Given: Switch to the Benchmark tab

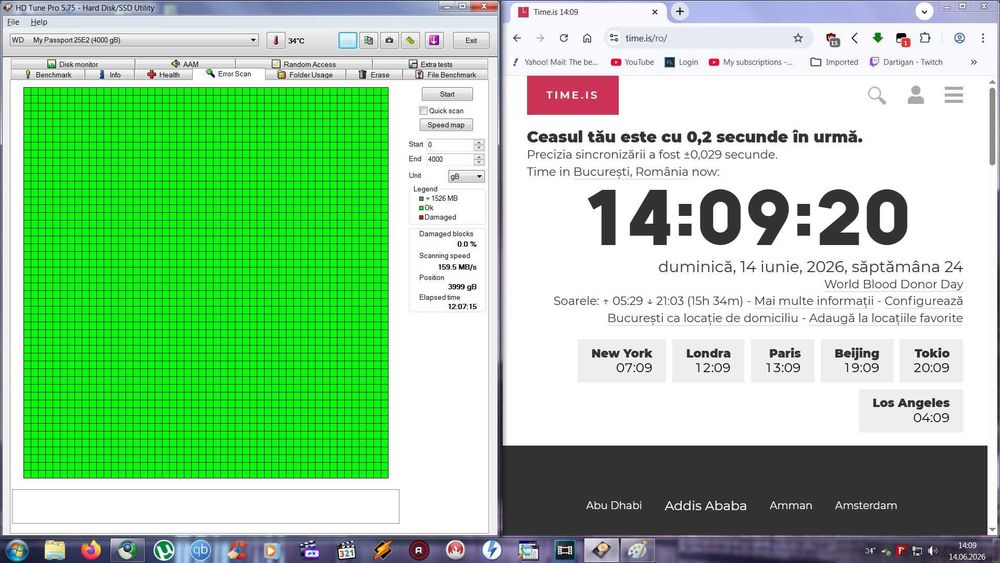Looking at the screenshot, I should point(48,75).
